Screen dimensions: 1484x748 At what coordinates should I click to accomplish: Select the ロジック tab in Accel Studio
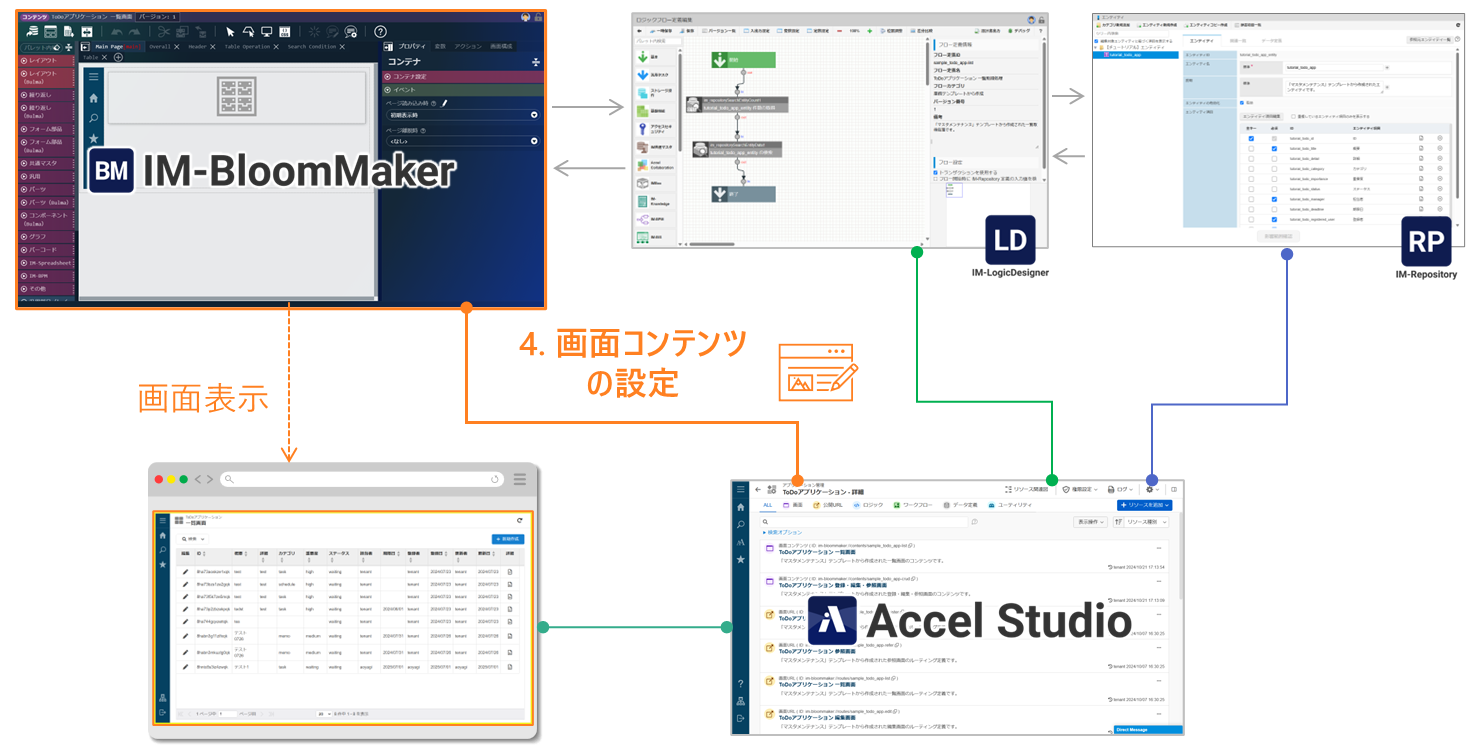click(868, 506)
